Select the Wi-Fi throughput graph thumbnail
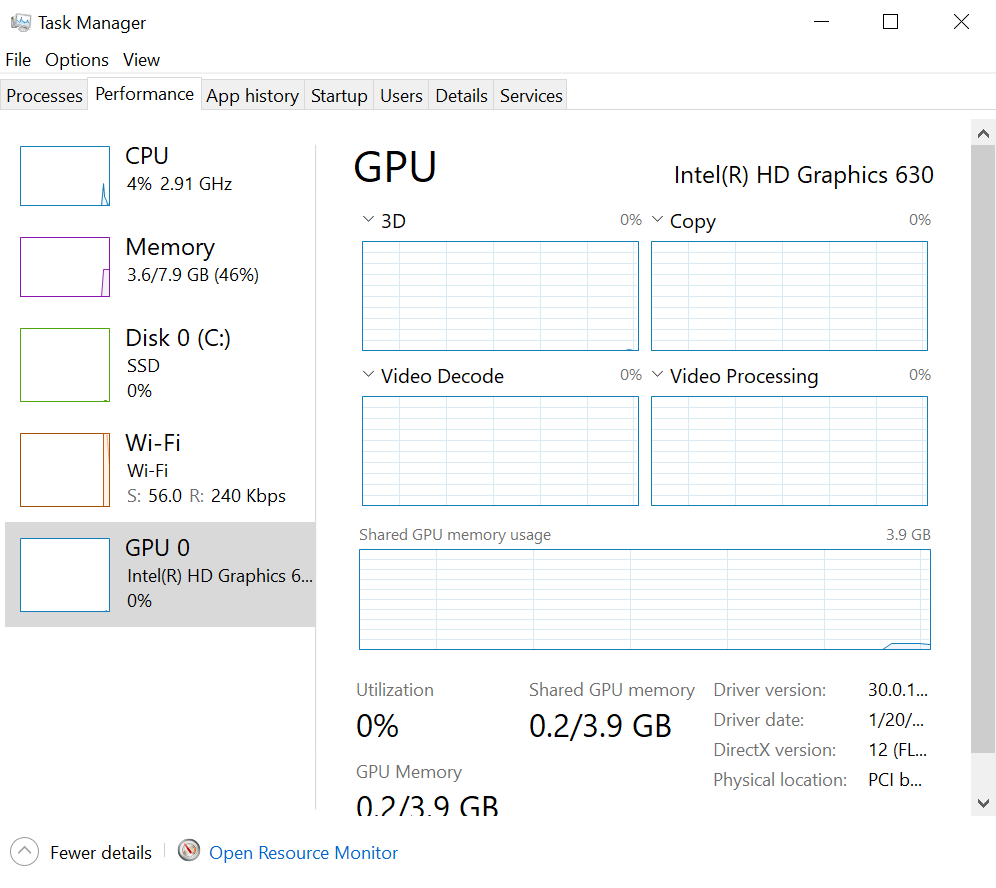 [65, 470]
